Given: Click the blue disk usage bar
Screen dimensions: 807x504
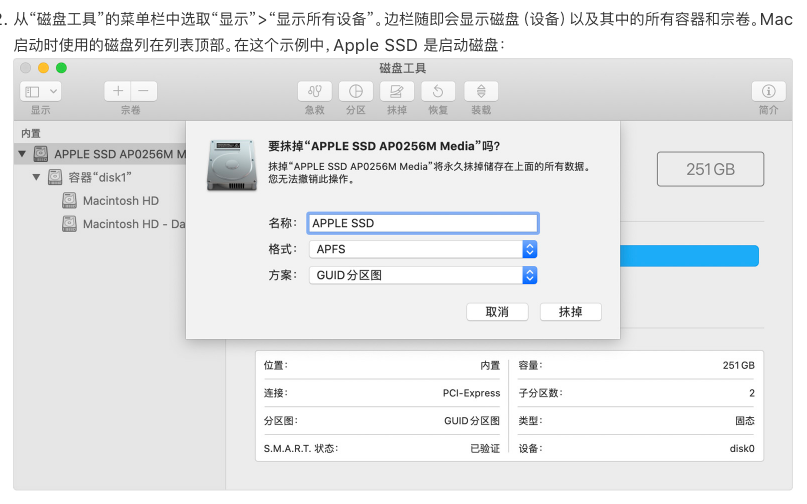Looking at the screenshot, I should pyautogui.click(x=689, y=256).
